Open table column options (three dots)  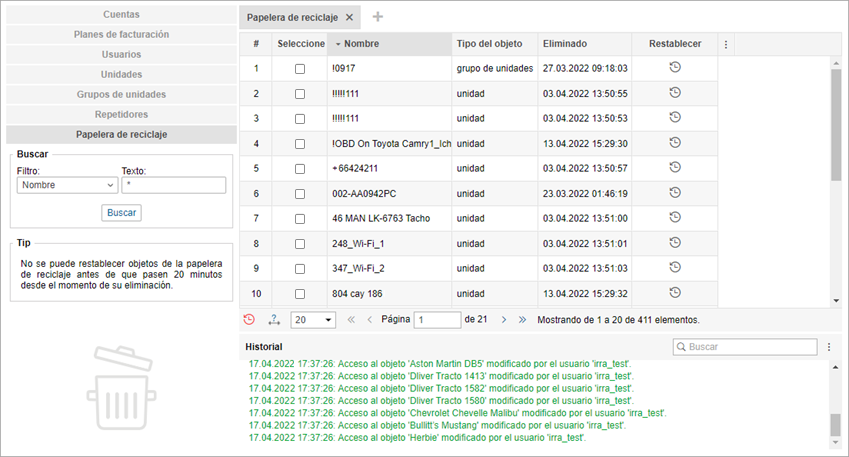[x=726, y=44]
